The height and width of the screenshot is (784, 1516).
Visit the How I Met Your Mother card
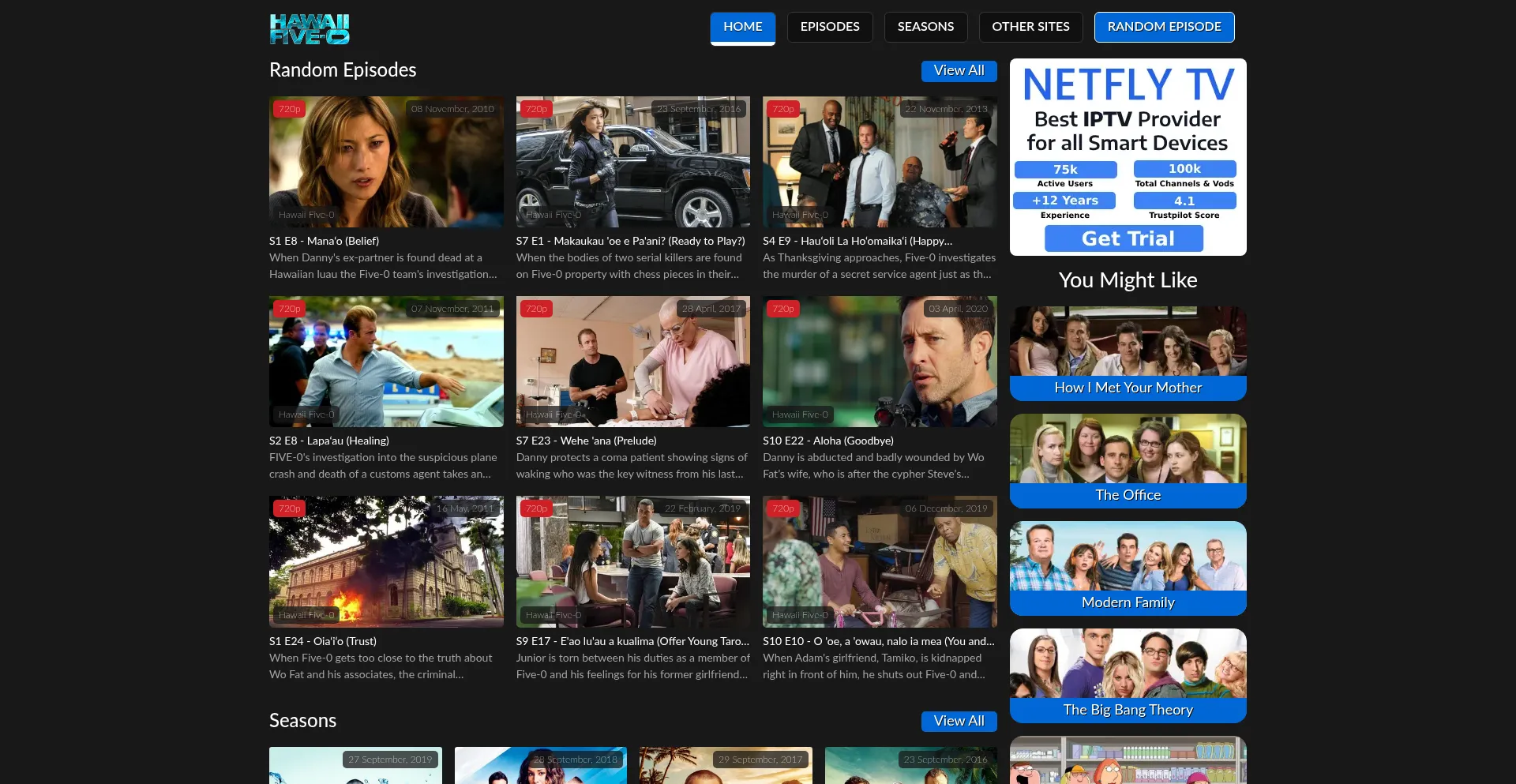tap(1128, 354)
